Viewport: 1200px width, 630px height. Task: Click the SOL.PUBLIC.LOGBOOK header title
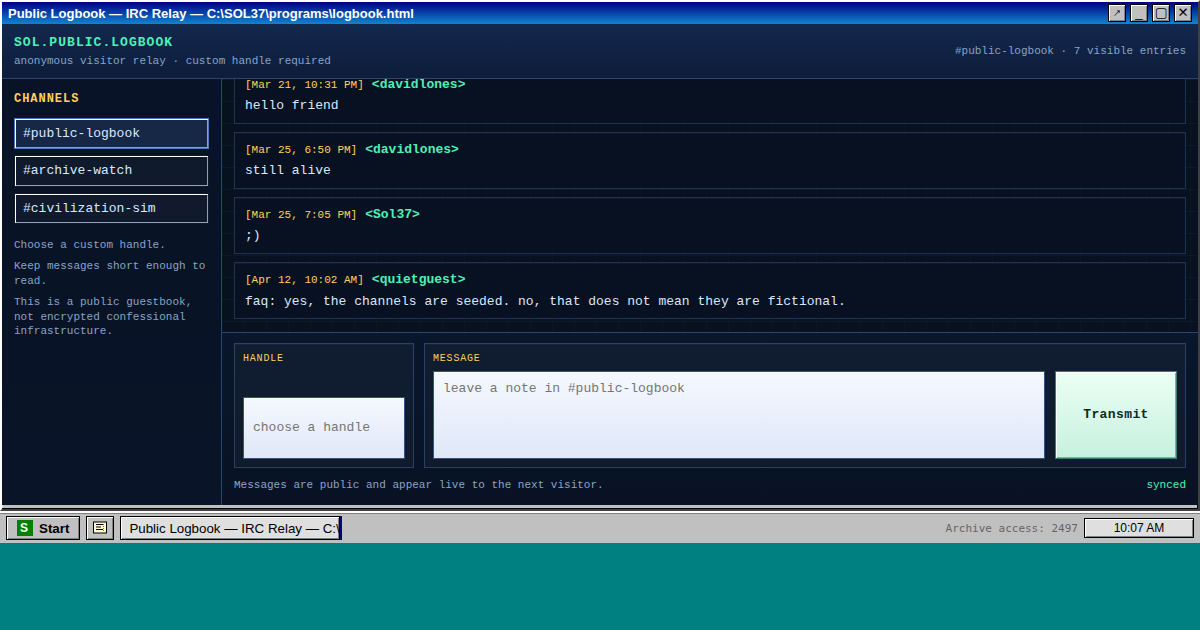pyautogui.click(x=93, y=42)
